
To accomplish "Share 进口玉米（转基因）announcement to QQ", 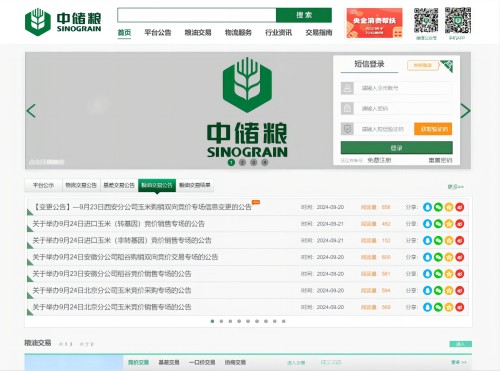I will 427,224.
